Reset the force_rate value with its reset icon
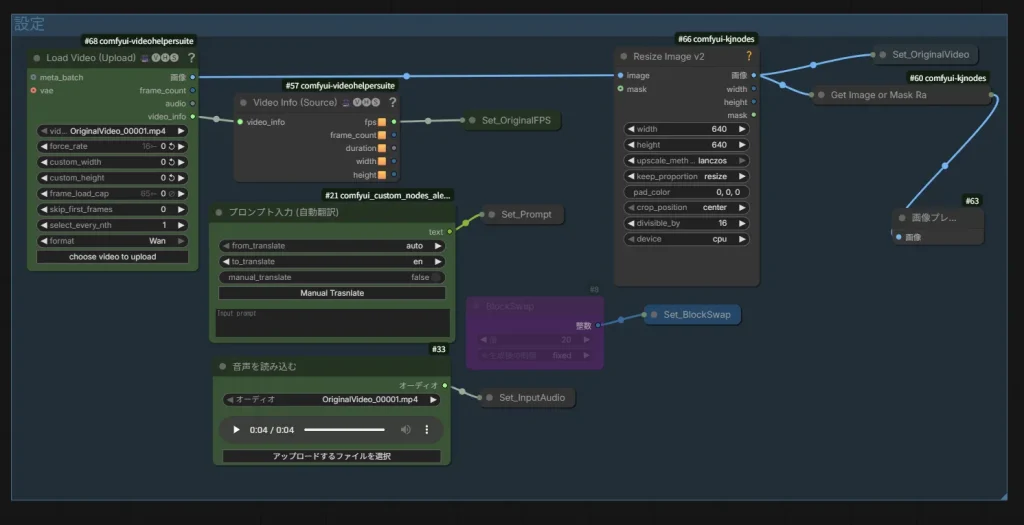1024x525 pixels. (x=171, y=146)
